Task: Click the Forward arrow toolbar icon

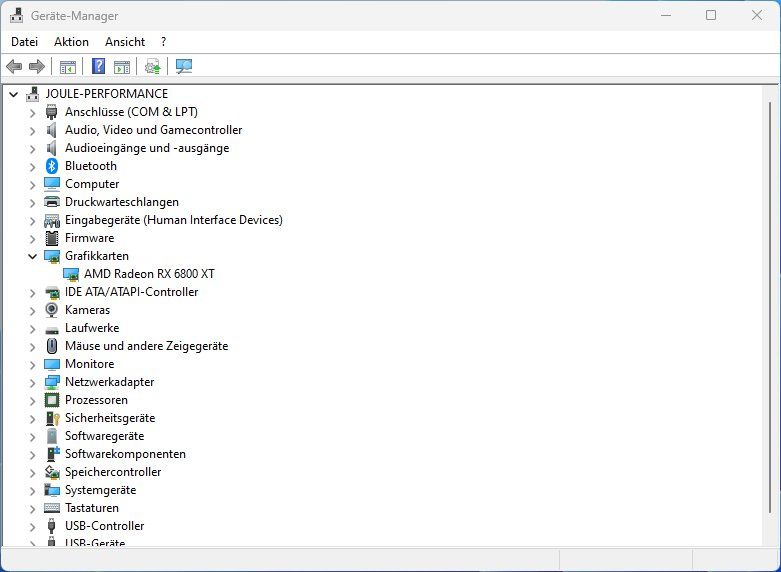Action: pyautogui.click(x=37, y=66)
